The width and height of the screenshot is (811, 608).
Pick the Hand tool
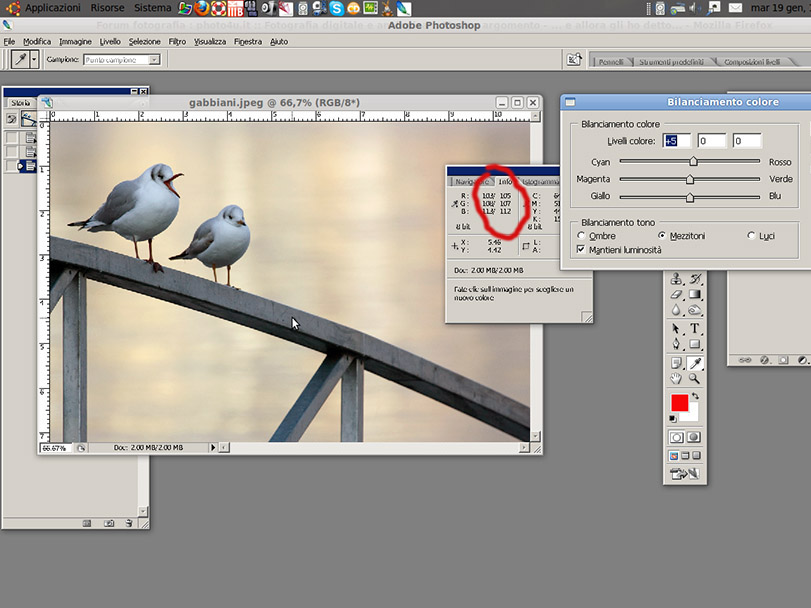pos(676,379)
